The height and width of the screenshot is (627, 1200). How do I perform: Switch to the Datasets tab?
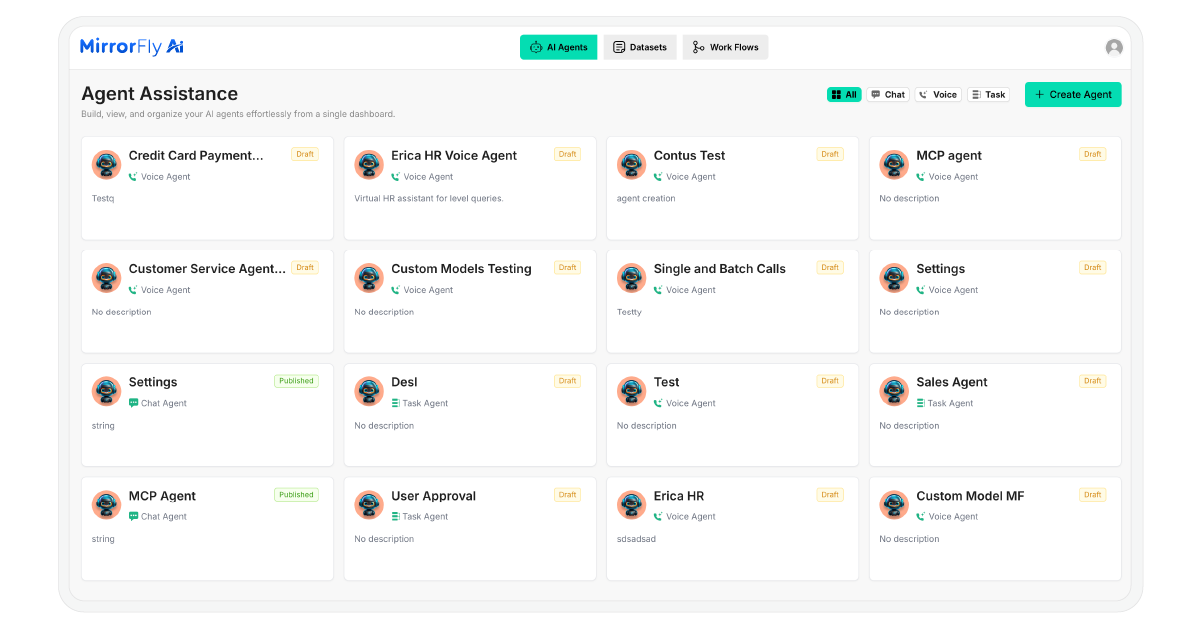point(640,47)
